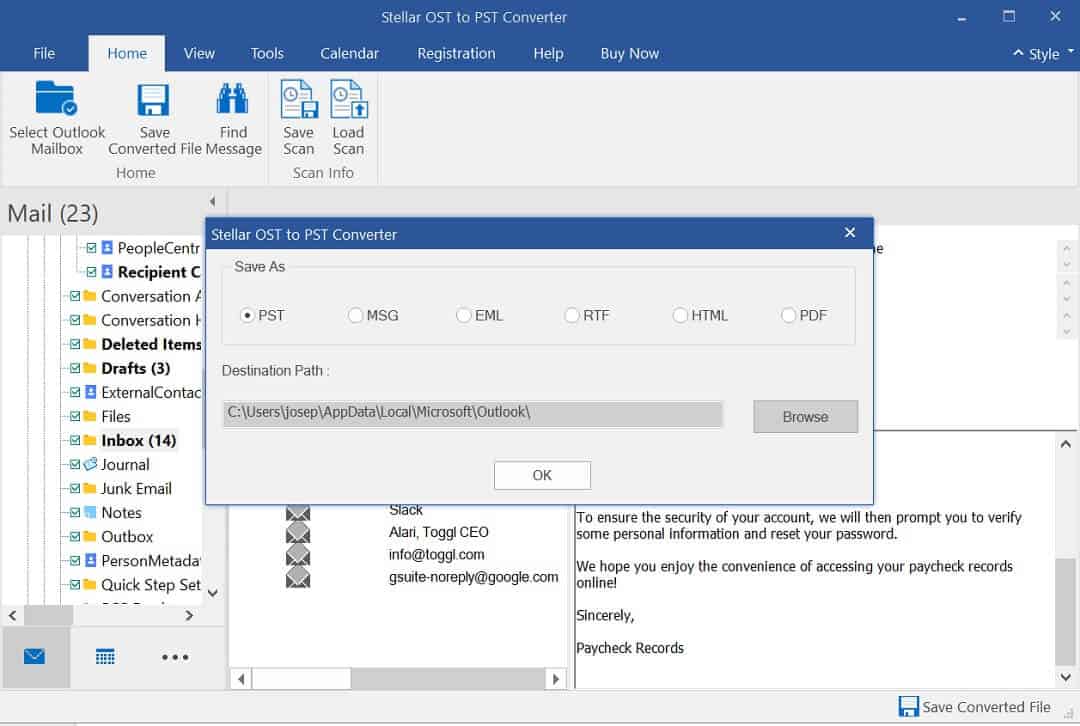Choose HTML save format

coord(680,315)
